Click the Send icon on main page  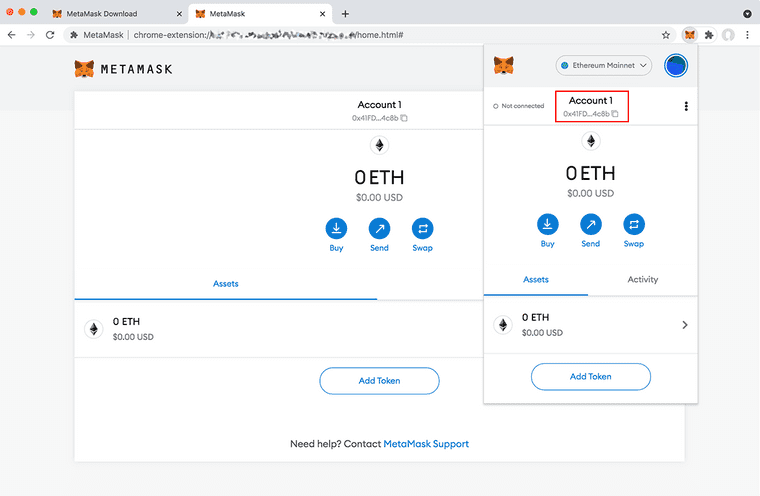pyautogui.click(x=380, y=228)
